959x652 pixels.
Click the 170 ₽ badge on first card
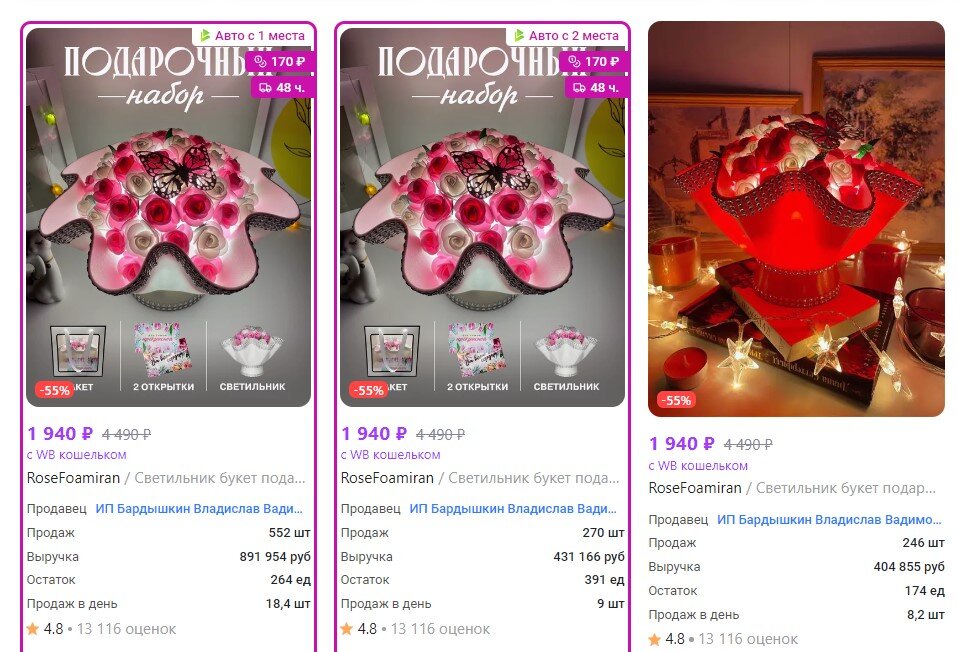pyautogui.click(x=280, y=62)
